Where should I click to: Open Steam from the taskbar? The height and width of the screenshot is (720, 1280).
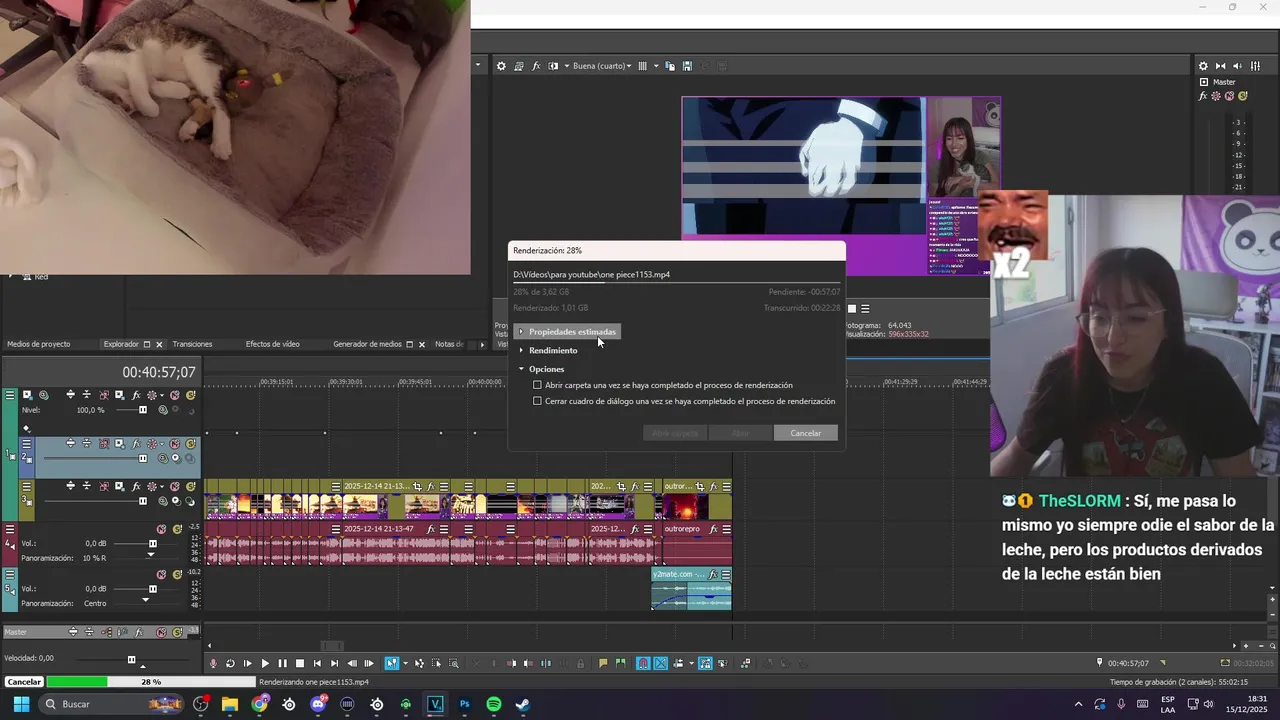522,704
